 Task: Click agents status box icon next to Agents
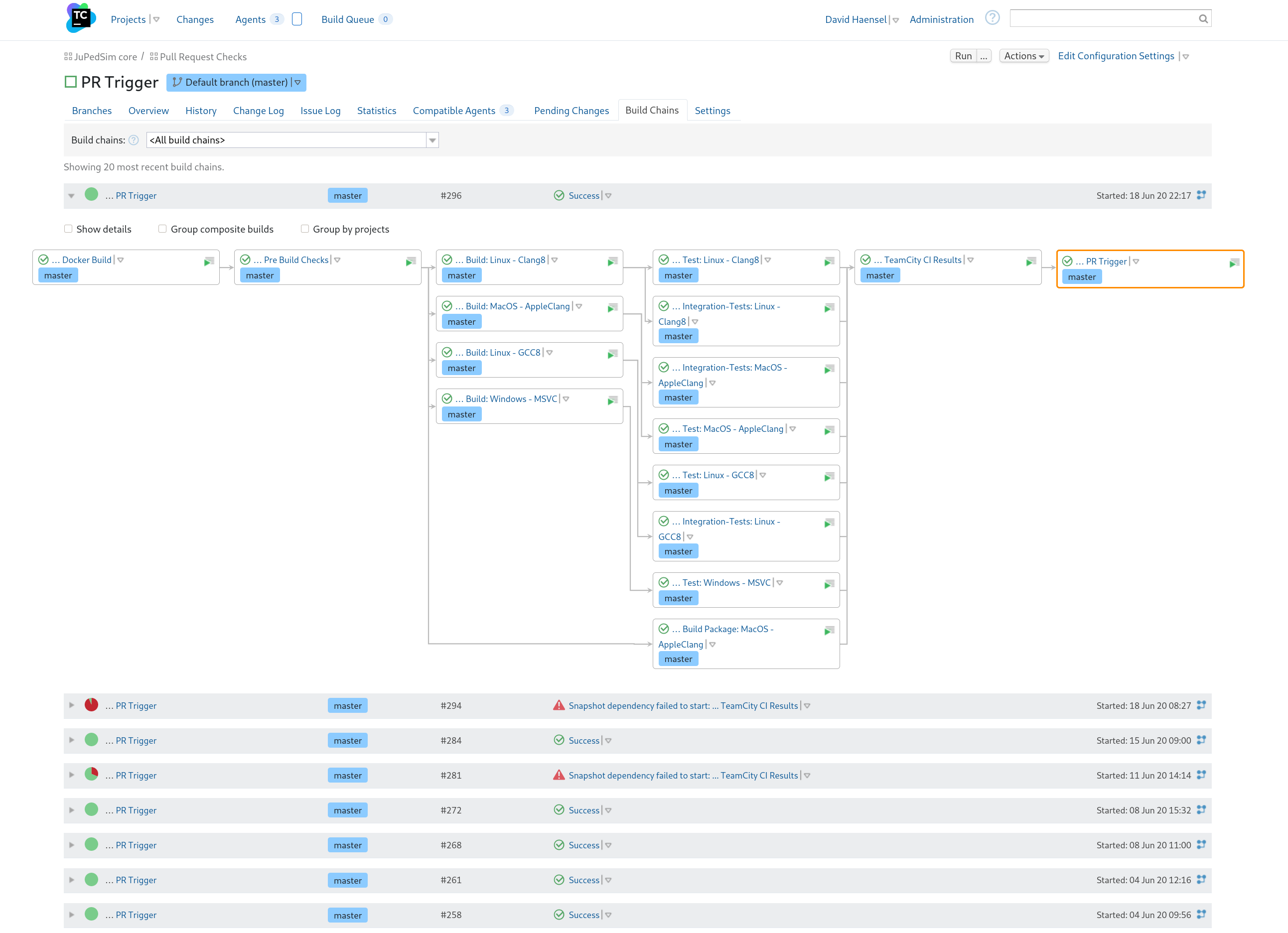point(297,19)
